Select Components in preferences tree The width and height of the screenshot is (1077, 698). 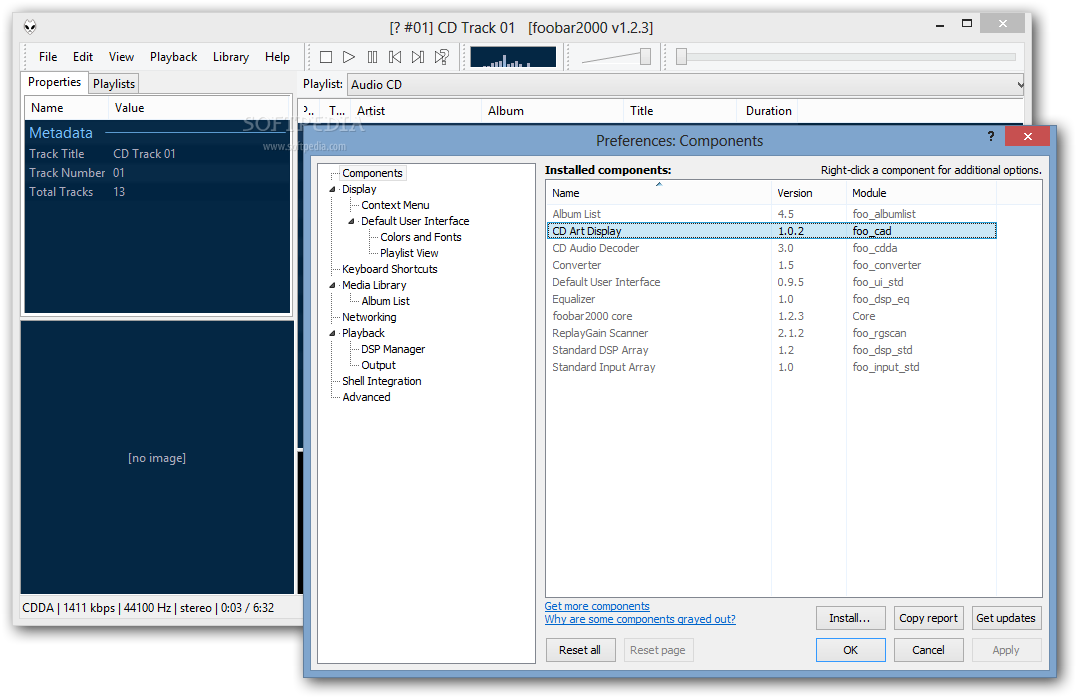click(372, 173)
